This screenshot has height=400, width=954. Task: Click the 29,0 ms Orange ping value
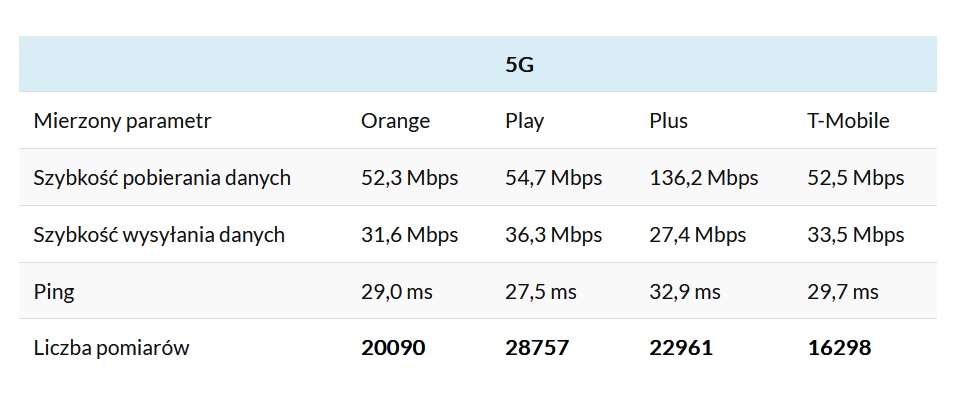(x=397, y=292)
